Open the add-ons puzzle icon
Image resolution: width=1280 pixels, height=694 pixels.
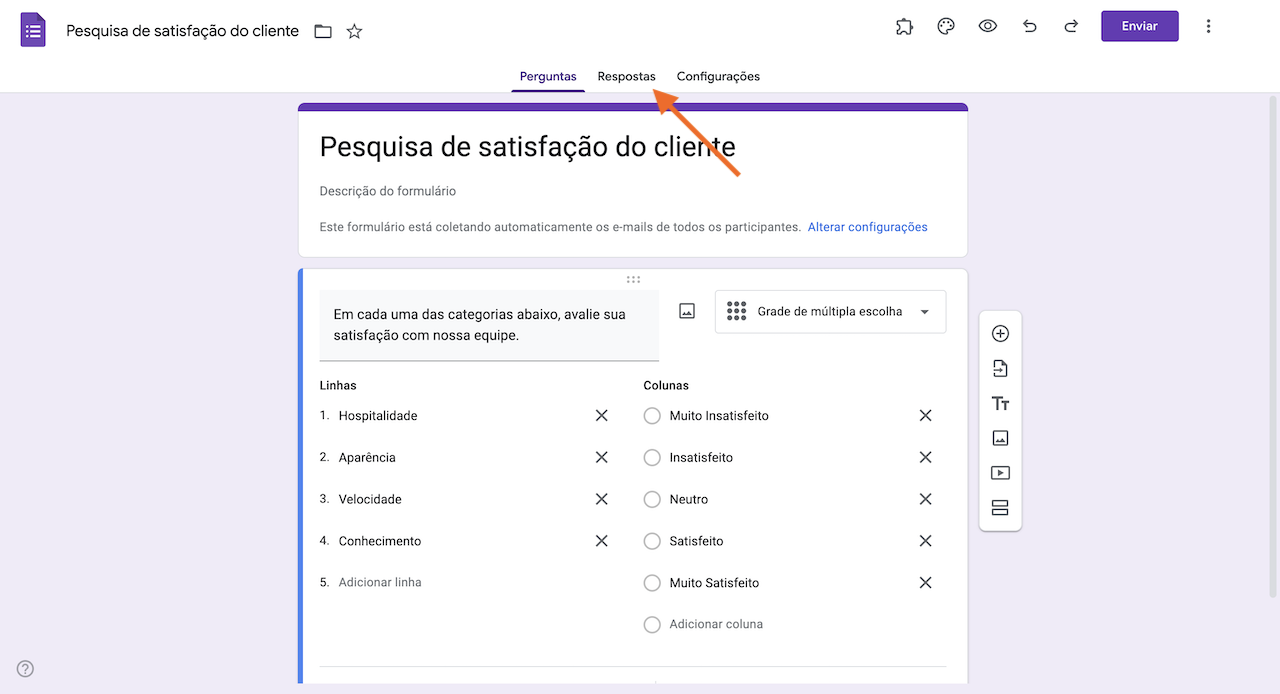[x=904, y=26]
